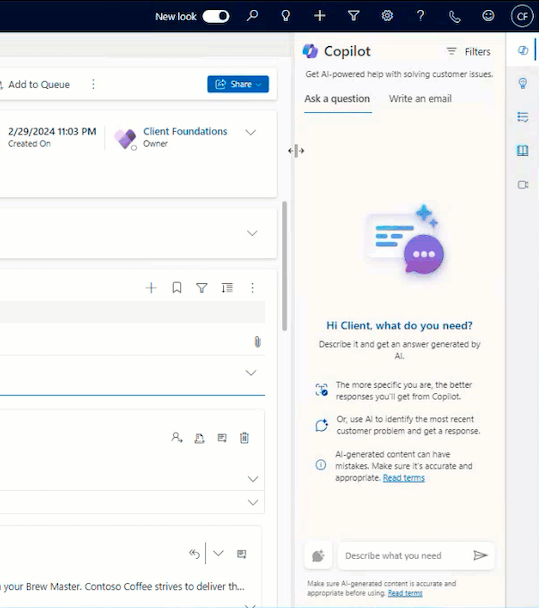Click the Brew Master Contoso Coffee text
Viewport: 539px width, 608px height.
coord(123,586)
